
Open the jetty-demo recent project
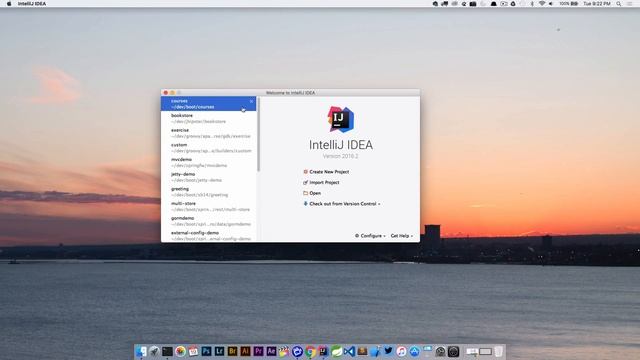click(208, 177)
